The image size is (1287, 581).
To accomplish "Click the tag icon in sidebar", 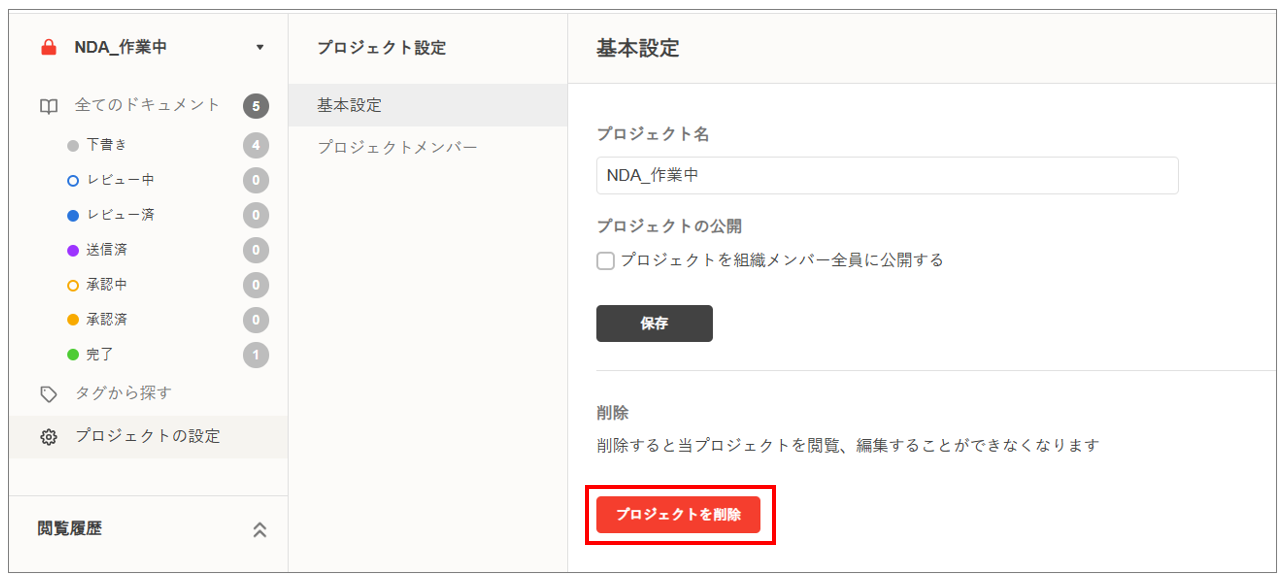I will click(x=48, y=394).
